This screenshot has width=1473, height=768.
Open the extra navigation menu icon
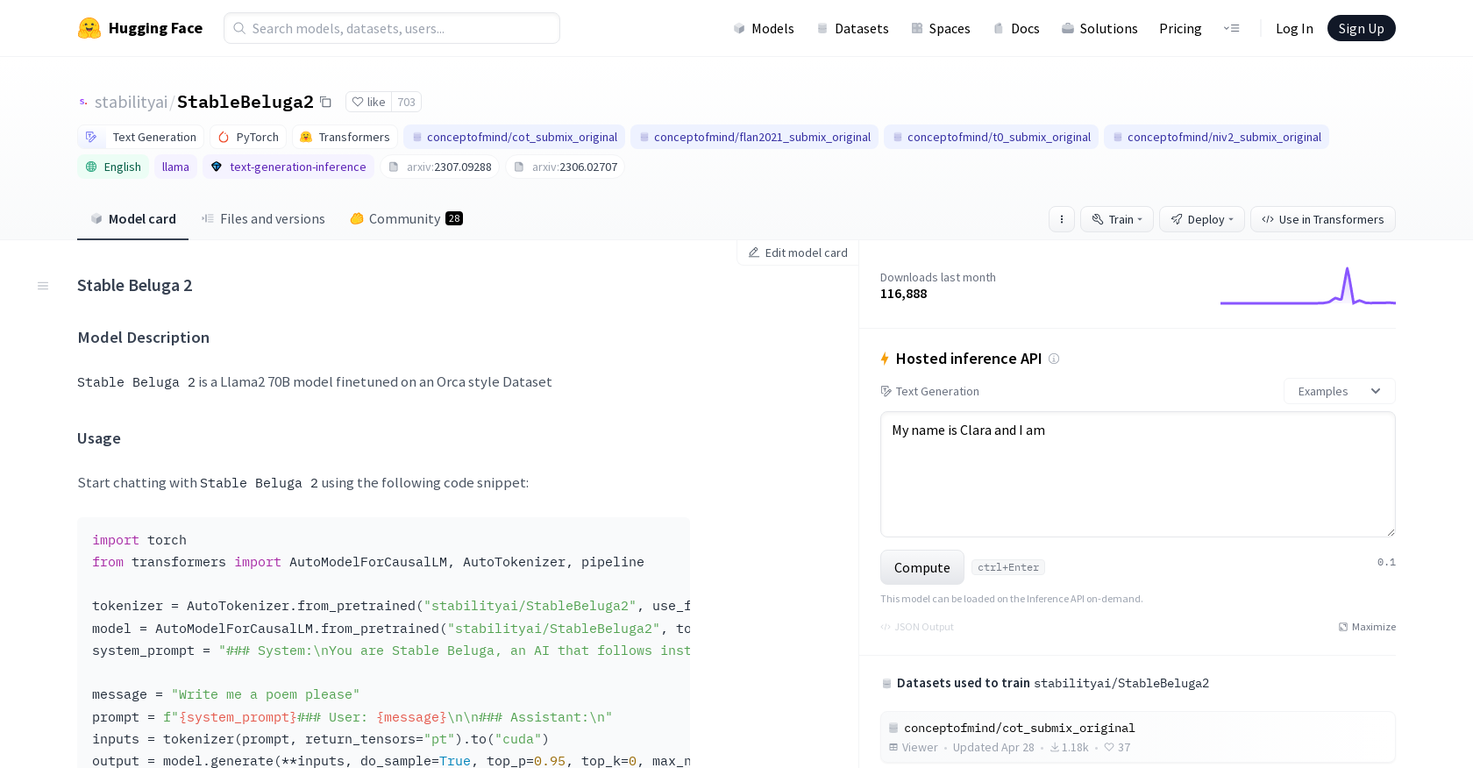1231,28
